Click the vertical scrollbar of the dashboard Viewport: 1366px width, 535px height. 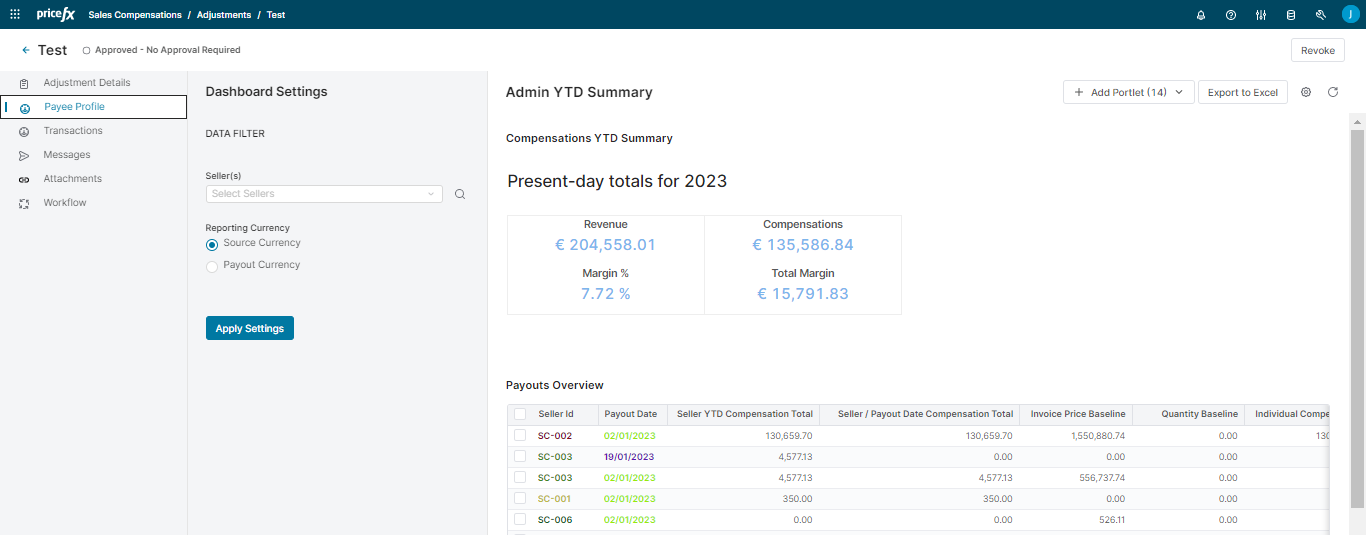(x=1357, y=300)
